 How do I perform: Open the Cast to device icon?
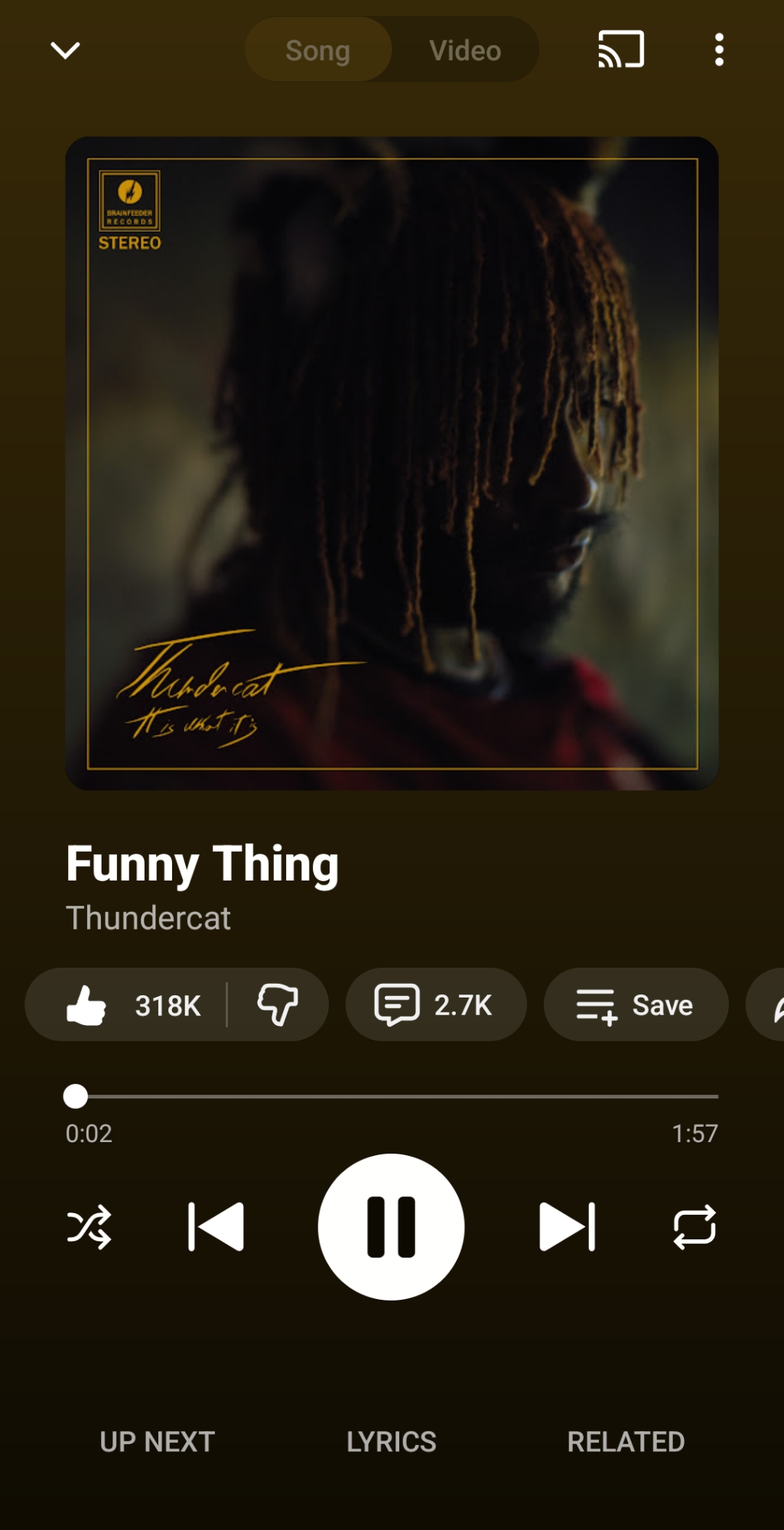tap(621, 50)
